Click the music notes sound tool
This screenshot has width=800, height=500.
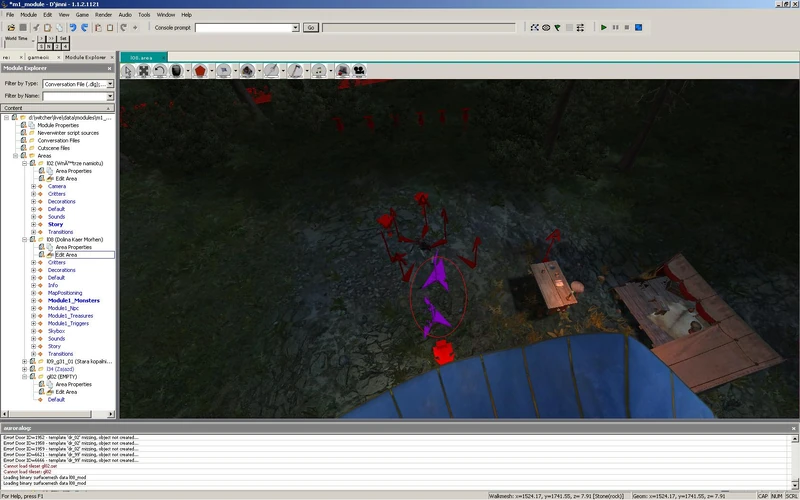tap(319, 71)
